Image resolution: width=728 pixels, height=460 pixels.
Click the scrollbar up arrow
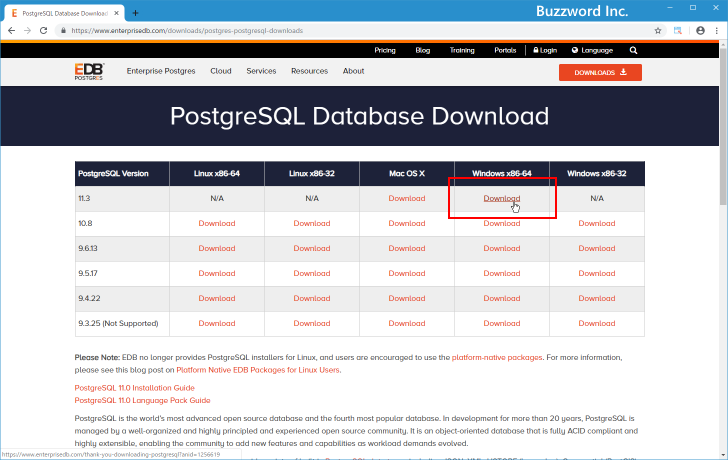[723, 44]
